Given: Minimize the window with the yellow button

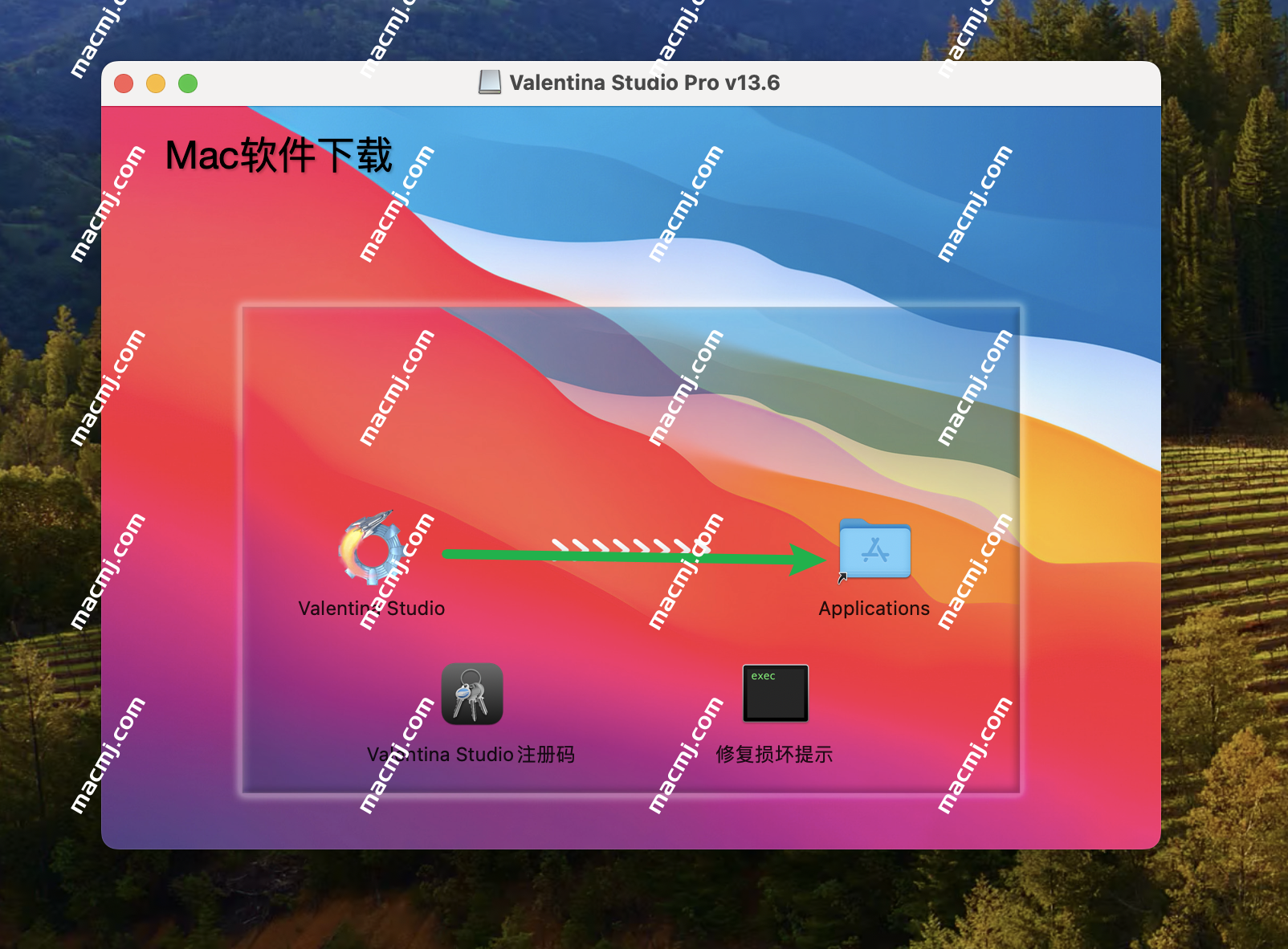Looking at the screenshot, I should tap(156, 83).
